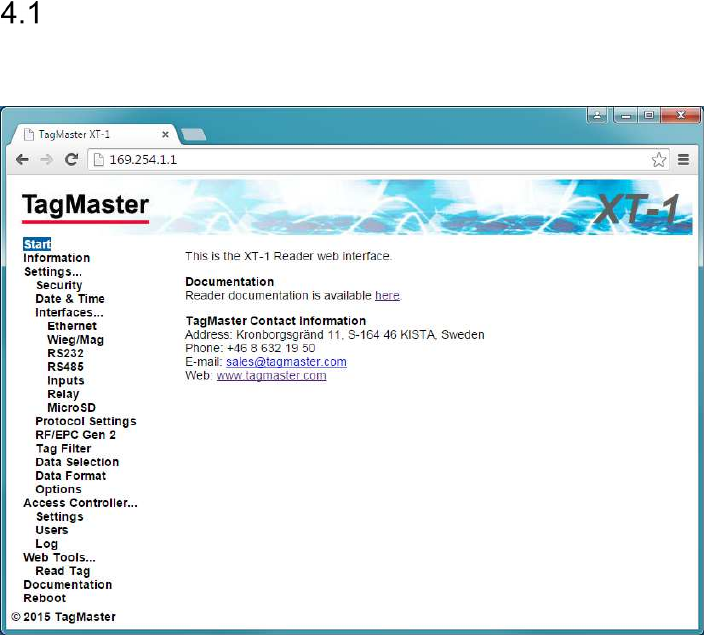Visit the www.tagmaster.com web link
Screen dimensions: 704x635
coord(271,375)
